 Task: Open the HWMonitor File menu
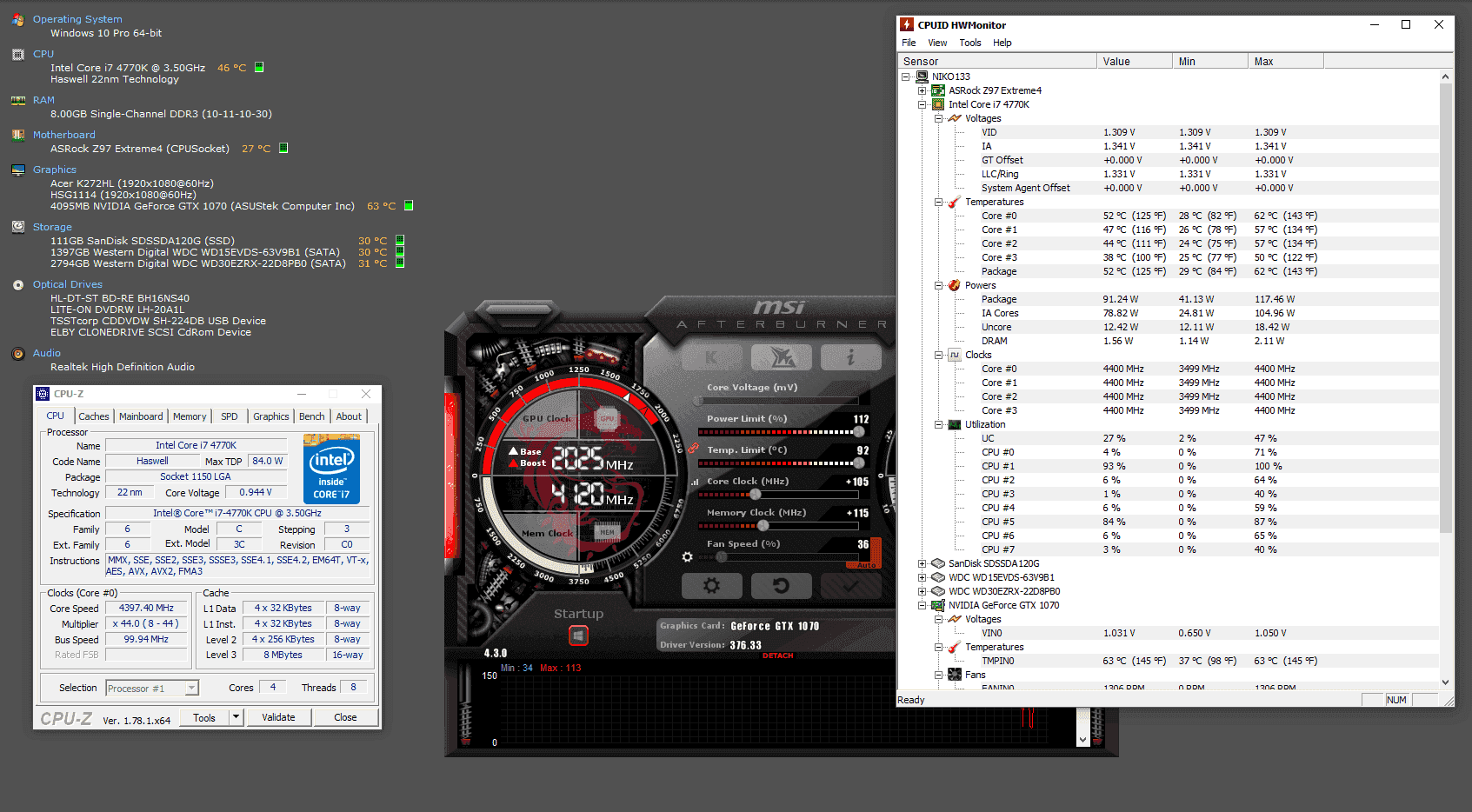(909, 43)
